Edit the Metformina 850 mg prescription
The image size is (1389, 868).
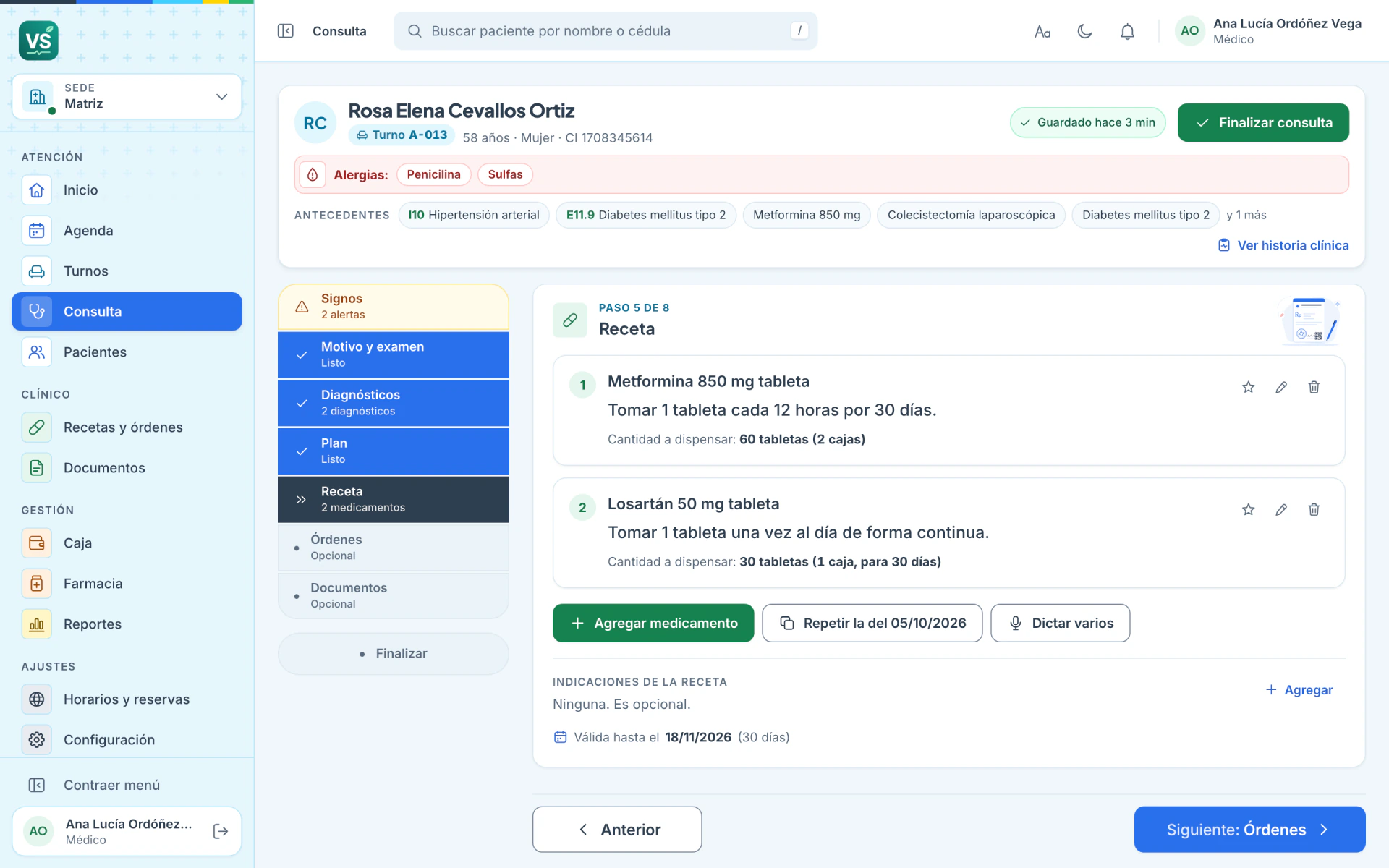click(1281, 387)
